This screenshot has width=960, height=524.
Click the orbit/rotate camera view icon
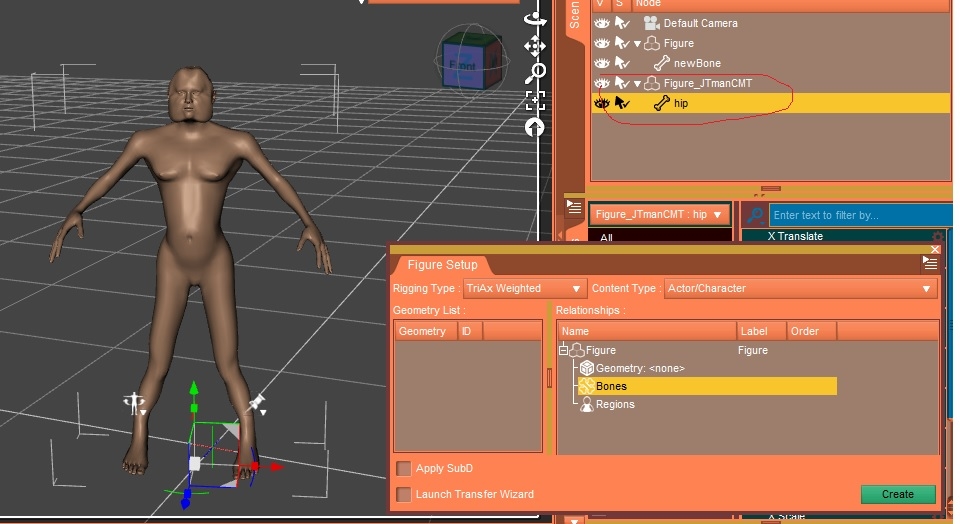click(x=535, y=18)
